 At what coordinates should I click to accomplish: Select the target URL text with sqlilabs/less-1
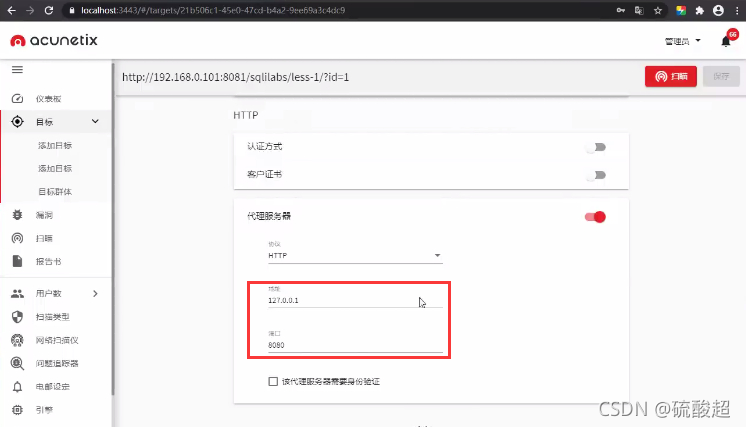(236, 77)
